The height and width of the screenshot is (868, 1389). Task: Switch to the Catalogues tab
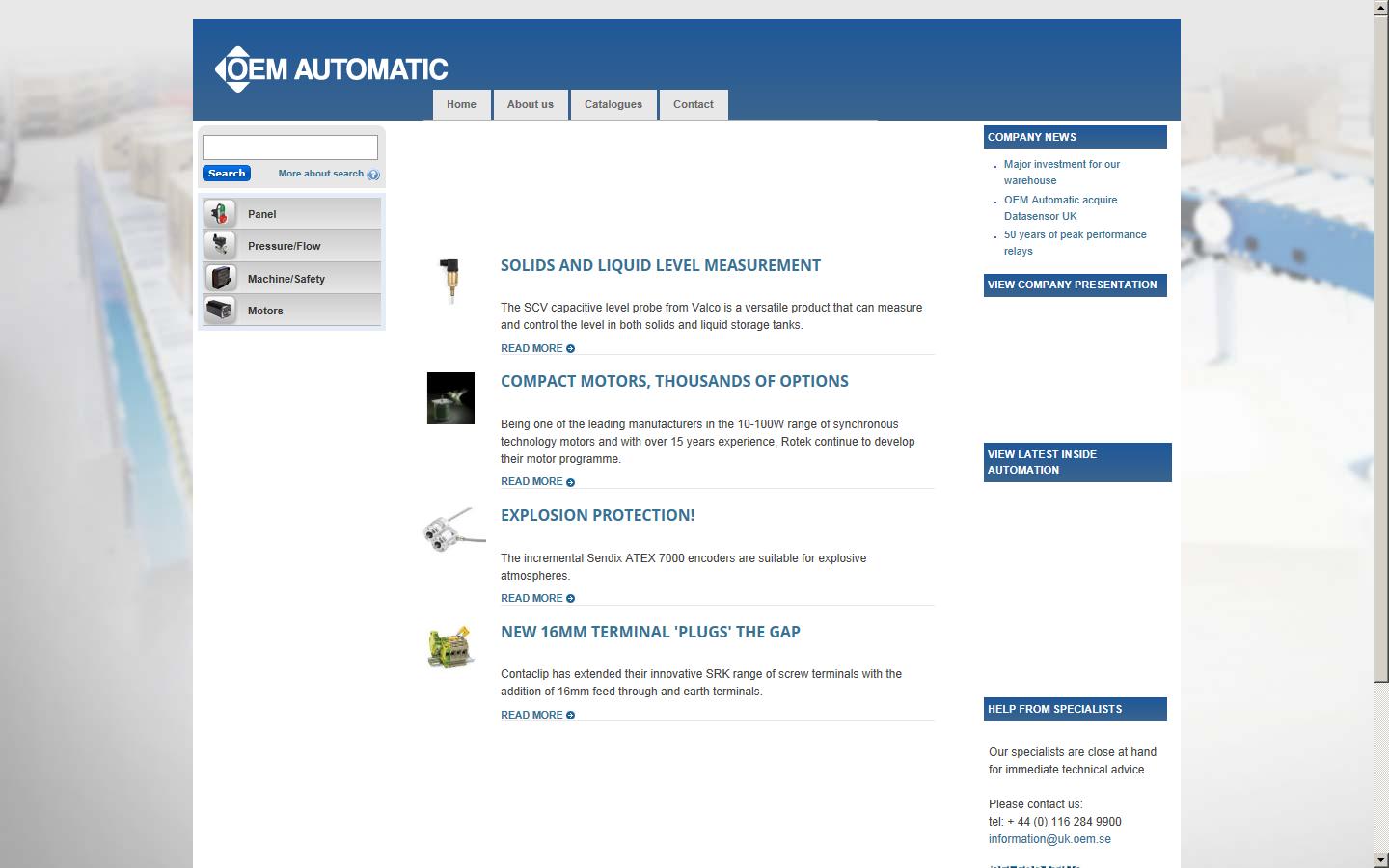click(x=613, y=104)
